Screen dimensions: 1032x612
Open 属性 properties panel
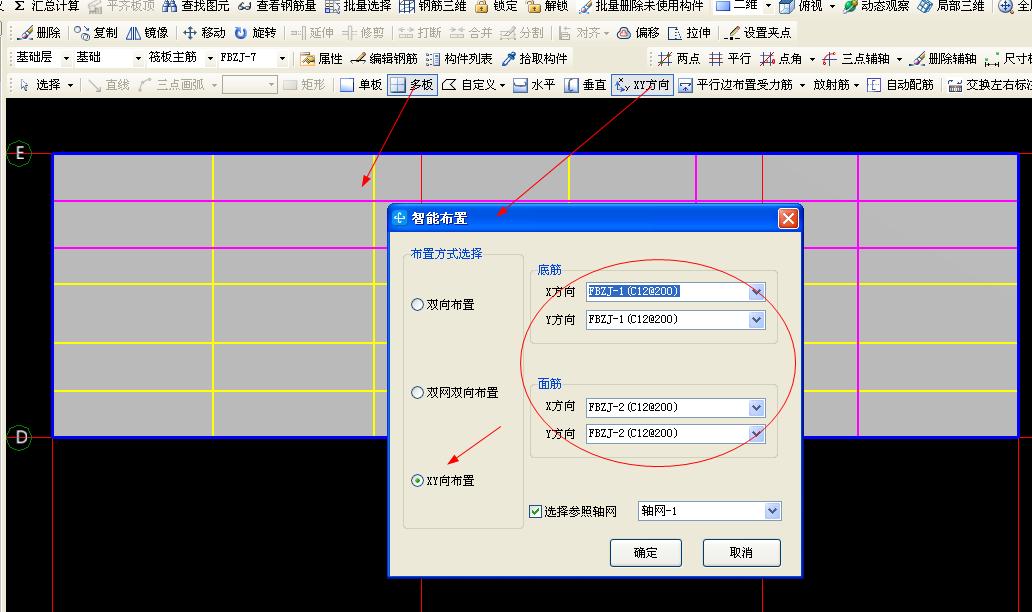pyautogui.click(x=321, y=59)
